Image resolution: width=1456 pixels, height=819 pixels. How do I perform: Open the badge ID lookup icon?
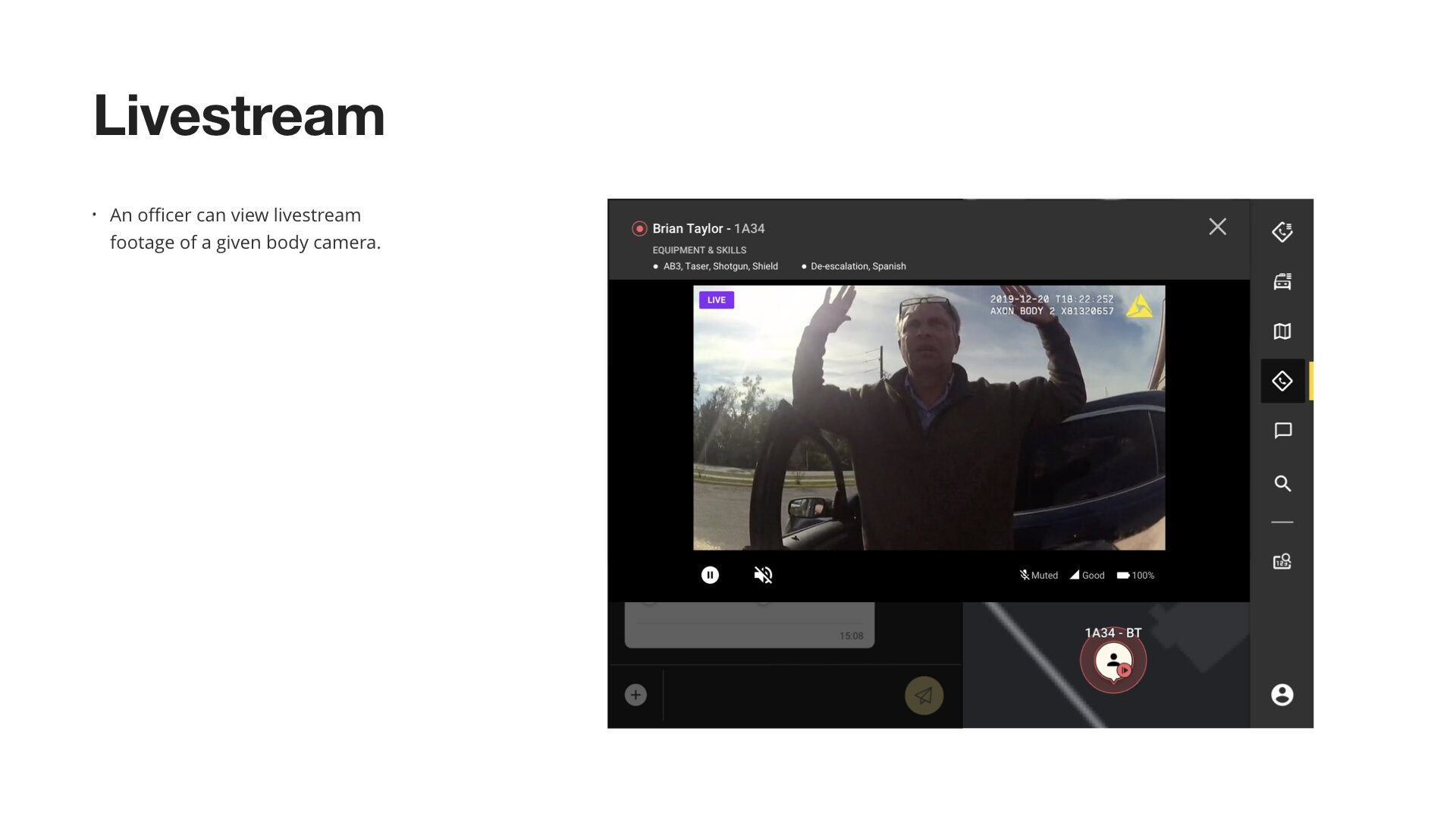1282,561
